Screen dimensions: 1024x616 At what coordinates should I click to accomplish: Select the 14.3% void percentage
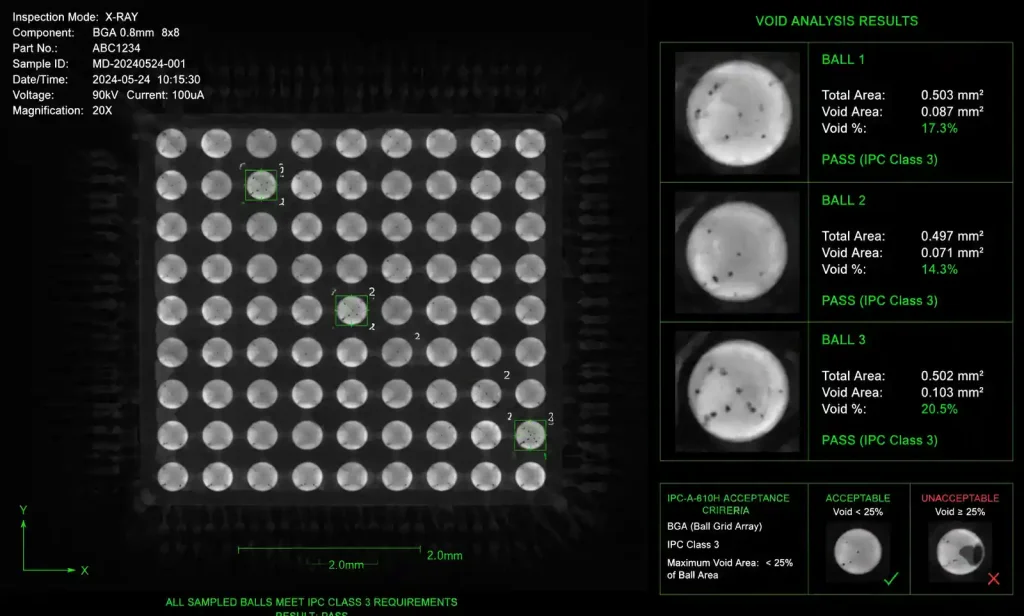(939, 270)
